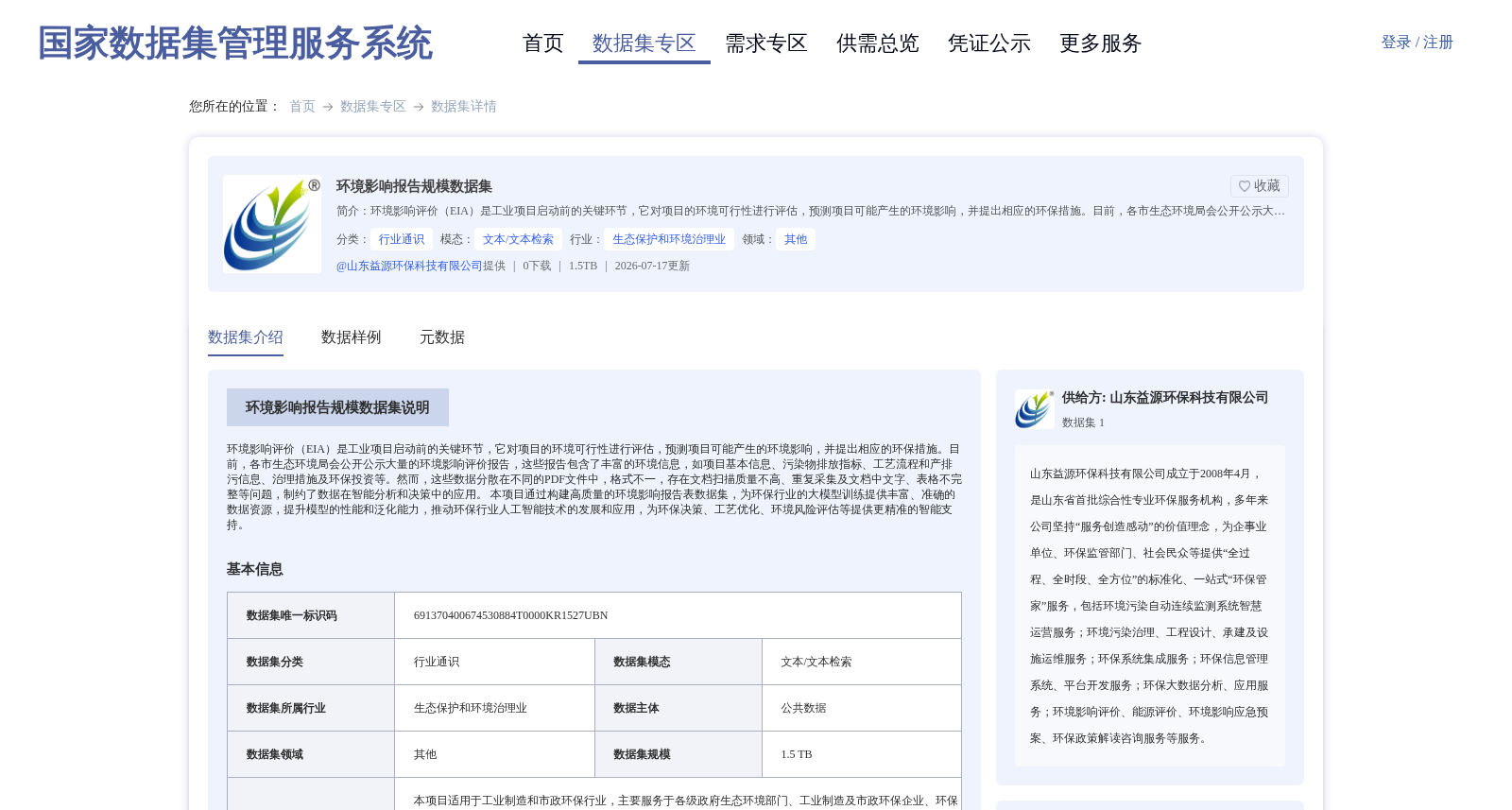The width and height of the screenshot is (1512, 810).
Task: Click the 环境影响报告规模数据集说明 section heading
Action: (337, 407)
